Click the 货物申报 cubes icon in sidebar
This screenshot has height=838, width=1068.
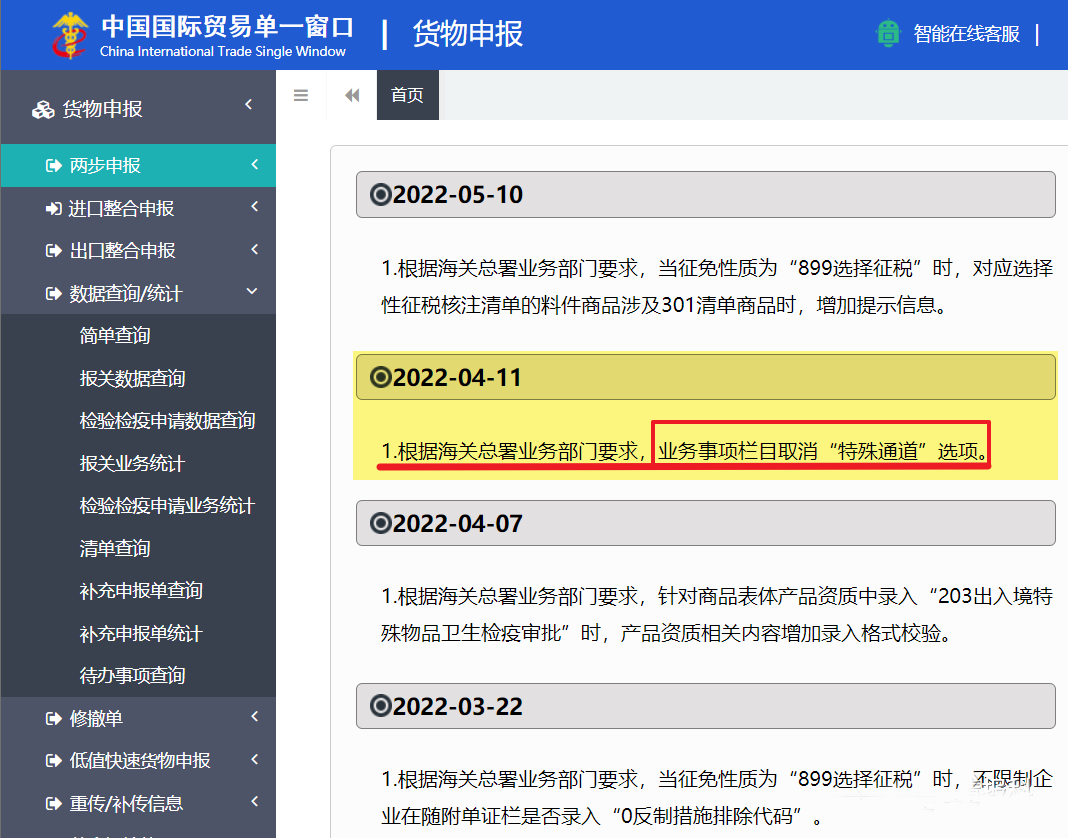tap(43, 110)
